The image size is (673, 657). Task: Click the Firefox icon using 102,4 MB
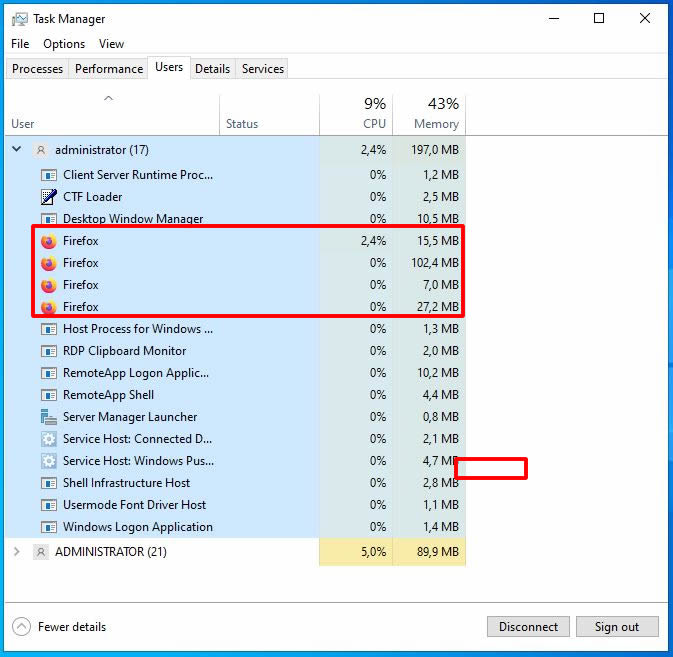tap(49, 263)
